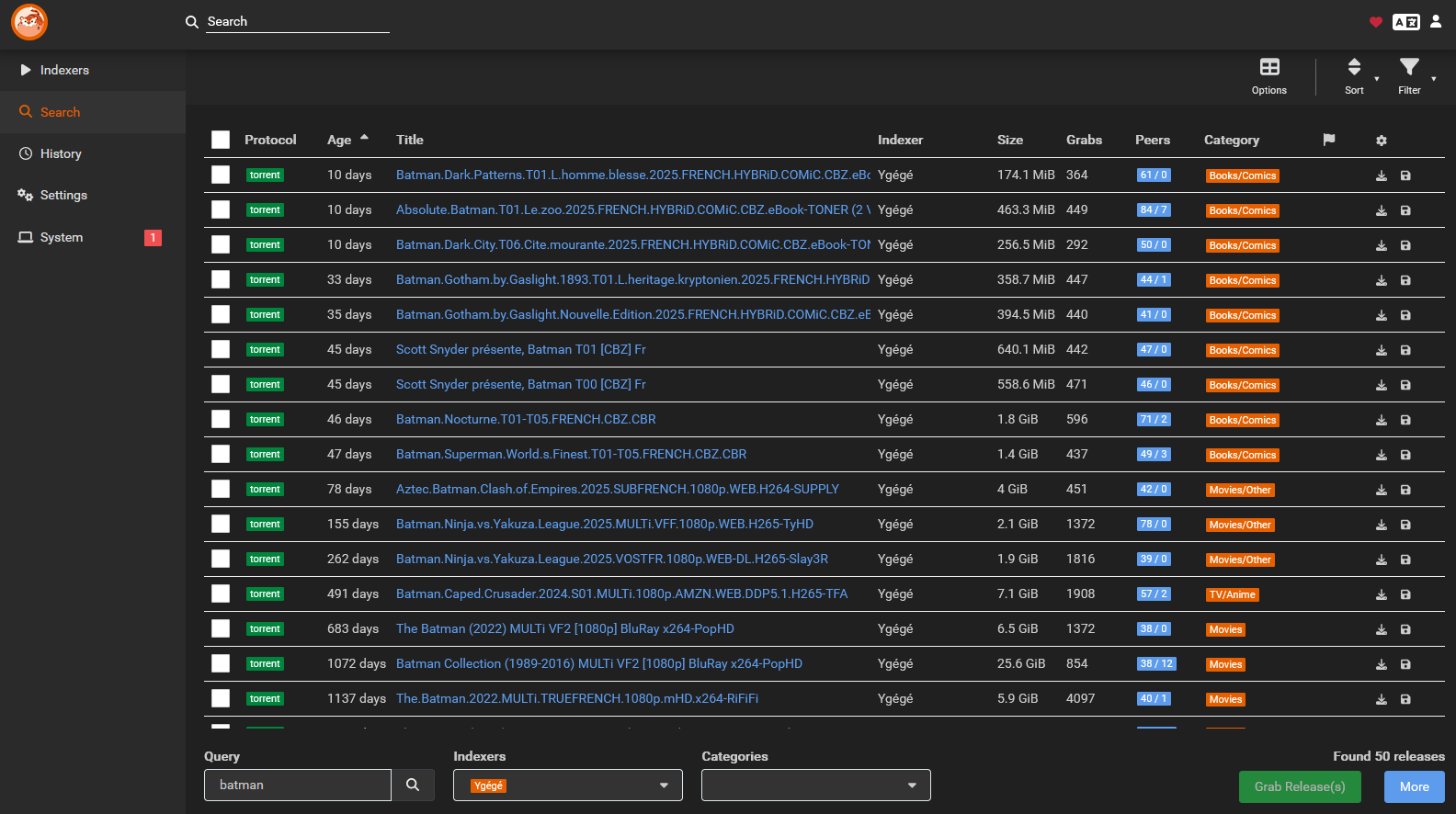Screen dimensions: 1456x814
Task: Open Settings in the sidebar
Action: click(x=63, y=195)
